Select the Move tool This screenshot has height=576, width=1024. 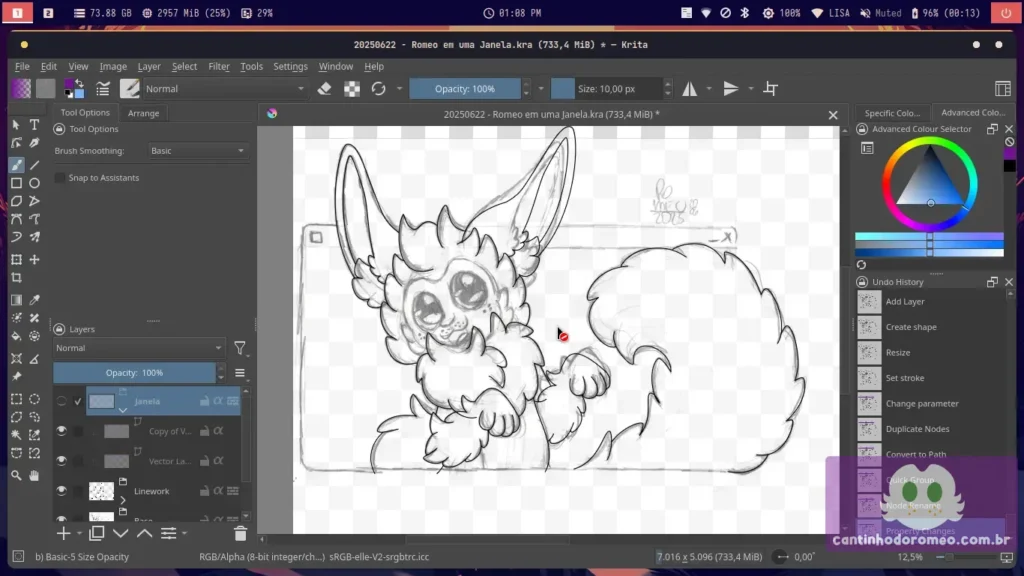(35, 260)
